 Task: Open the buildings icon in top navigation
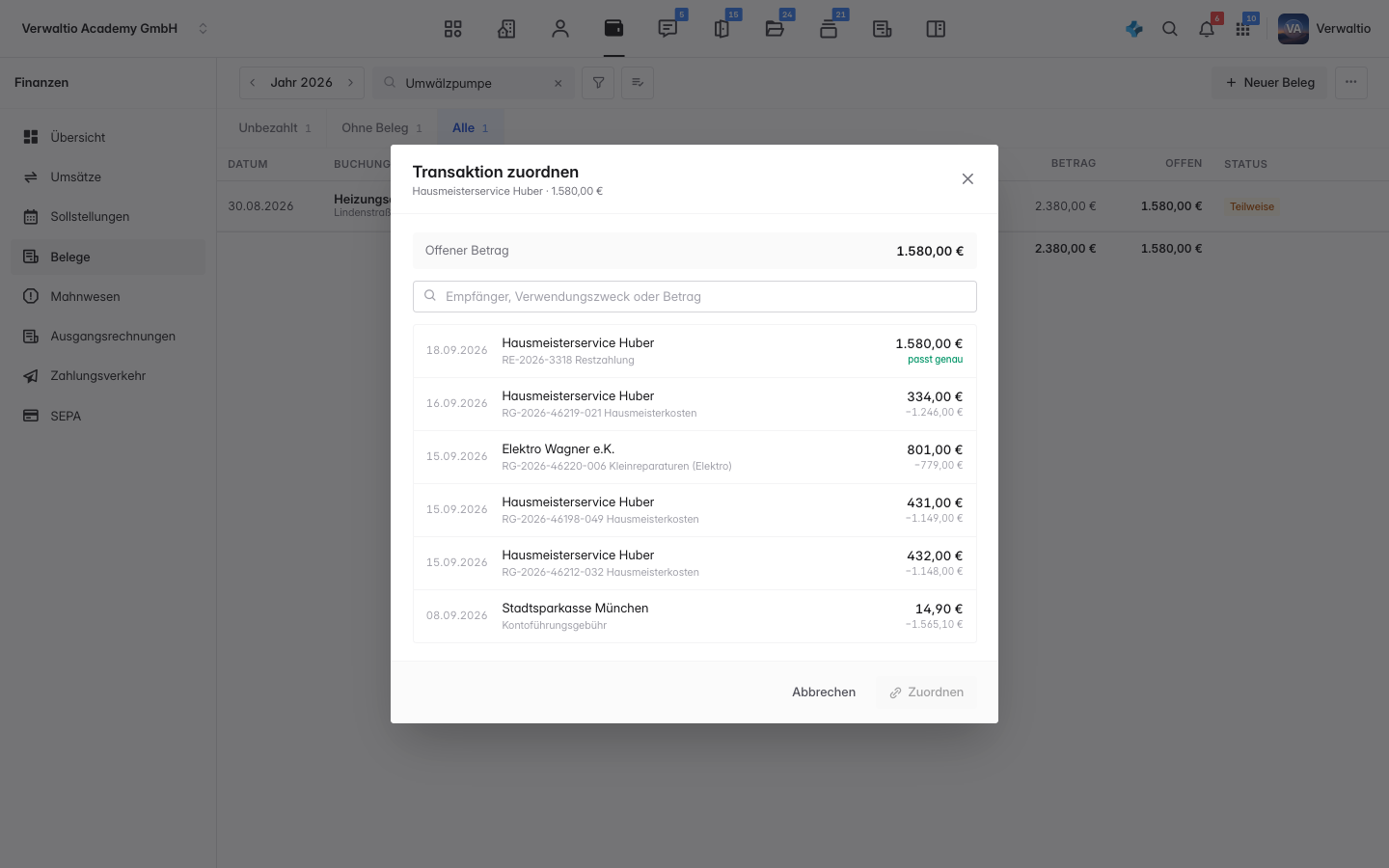coord(506,29)
